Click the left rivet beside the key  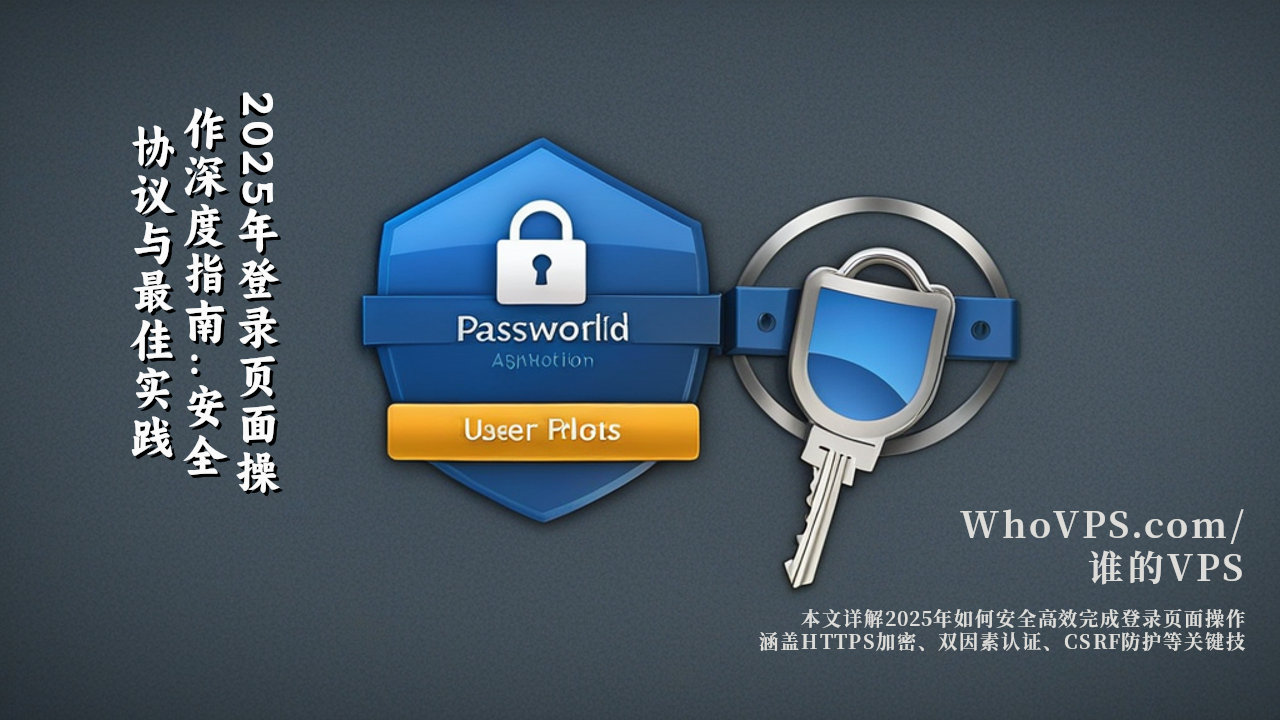click(x=765, y=322)
